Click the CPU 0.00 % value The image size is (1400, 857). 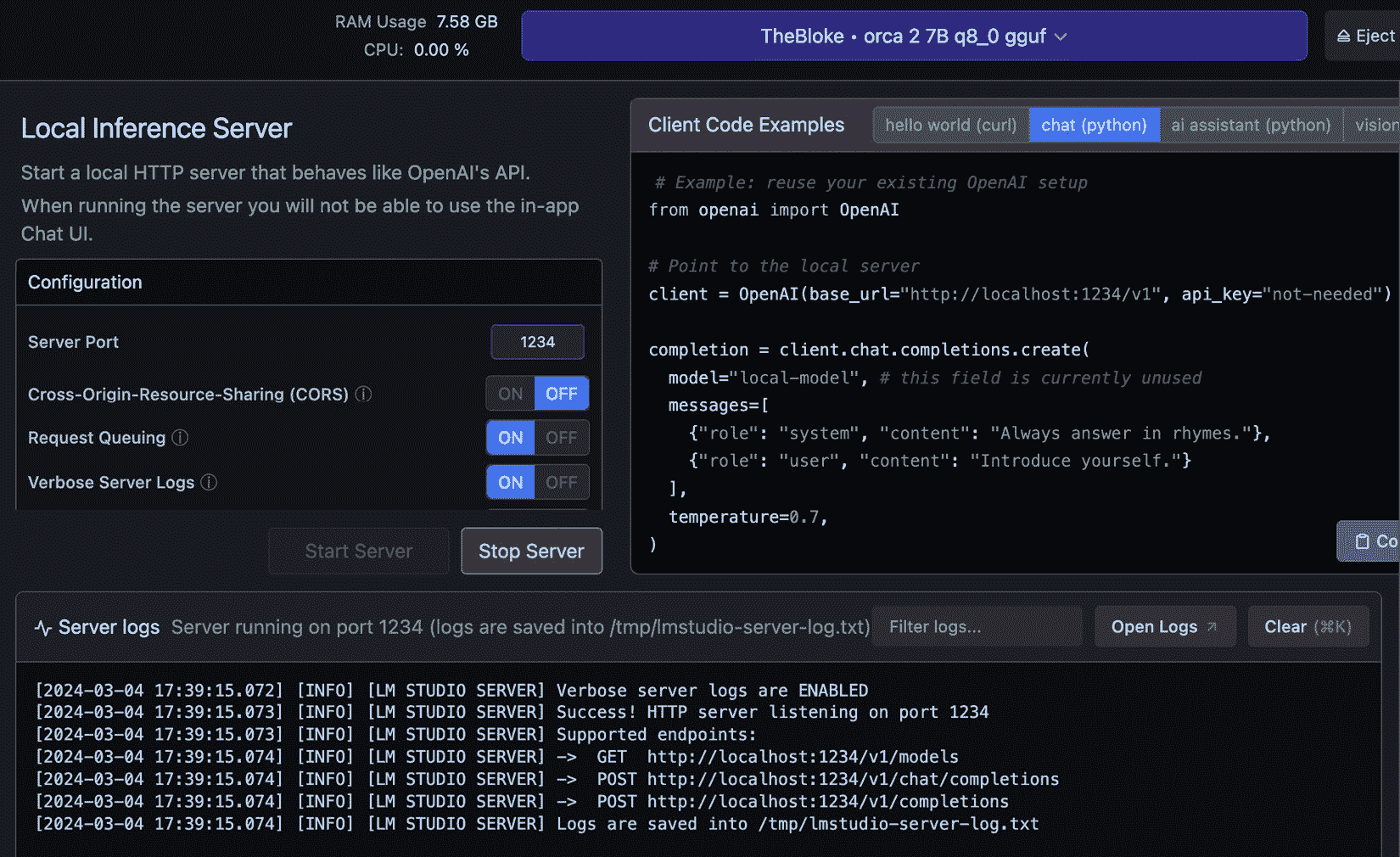point(441,50)
